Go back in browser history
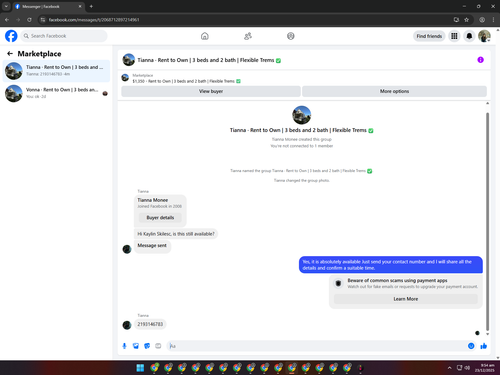Viewport: 500px width, 375px height. point(7,20)
